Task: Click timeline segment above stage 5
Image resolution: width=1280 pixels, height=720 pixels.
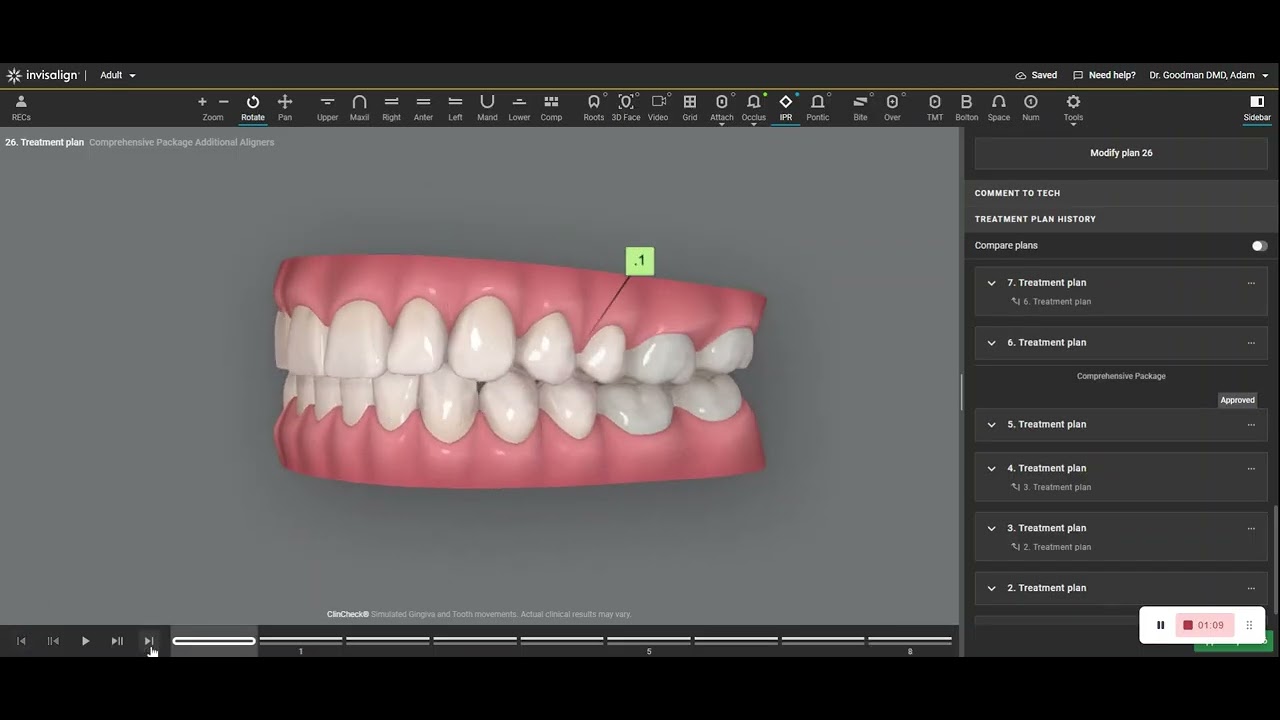Action: (649, 640)
